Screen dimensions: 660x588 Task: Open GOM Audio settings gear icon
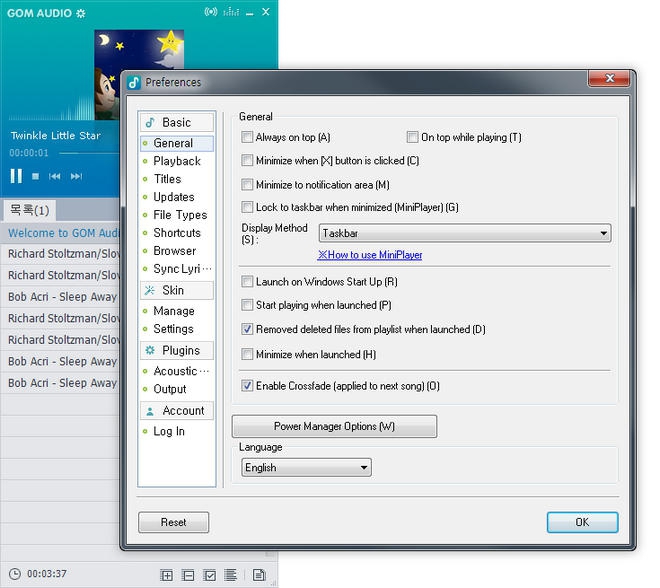point(81,13)
